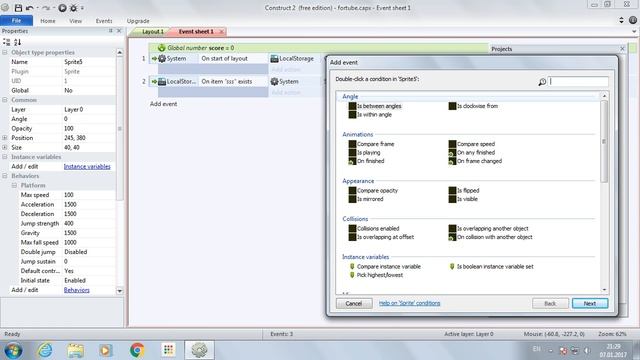640x360 pixels.
Task: Click the debug gear icon in title bar
Action: click(74, 8)
